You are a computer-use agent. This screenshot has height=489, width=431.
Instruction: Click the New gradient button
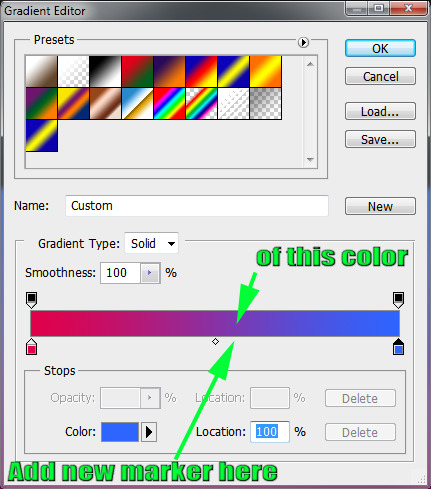coord(380,206)
